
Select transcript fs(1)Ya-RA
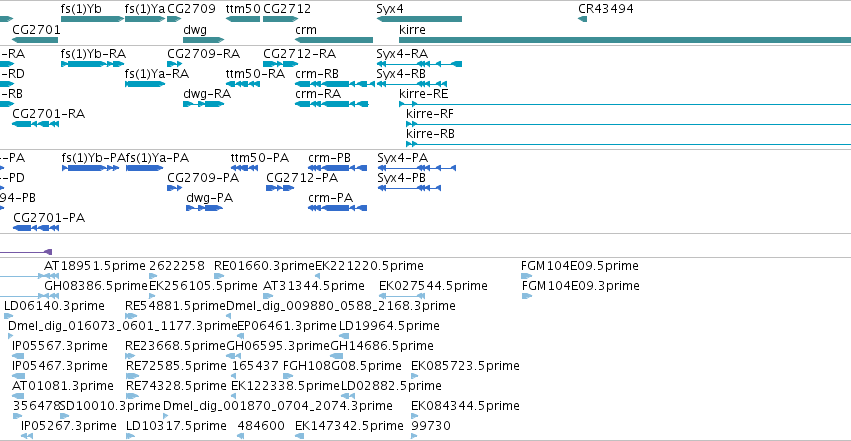point(145,84)
